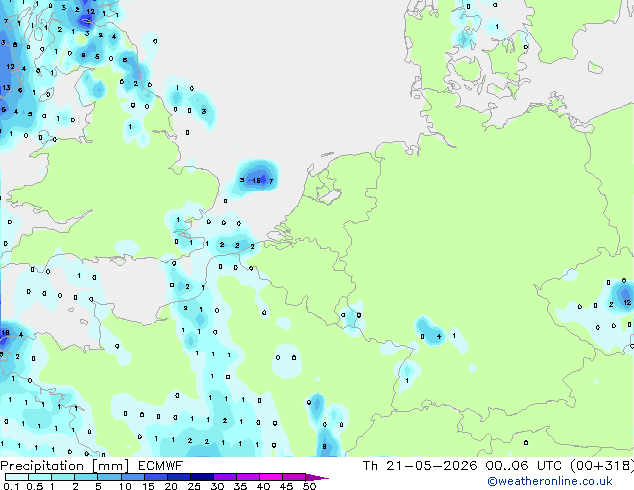Screen dimensions: 634x490
Task: Select the 2–5 mm legend color box
Action: pos(86,477)
